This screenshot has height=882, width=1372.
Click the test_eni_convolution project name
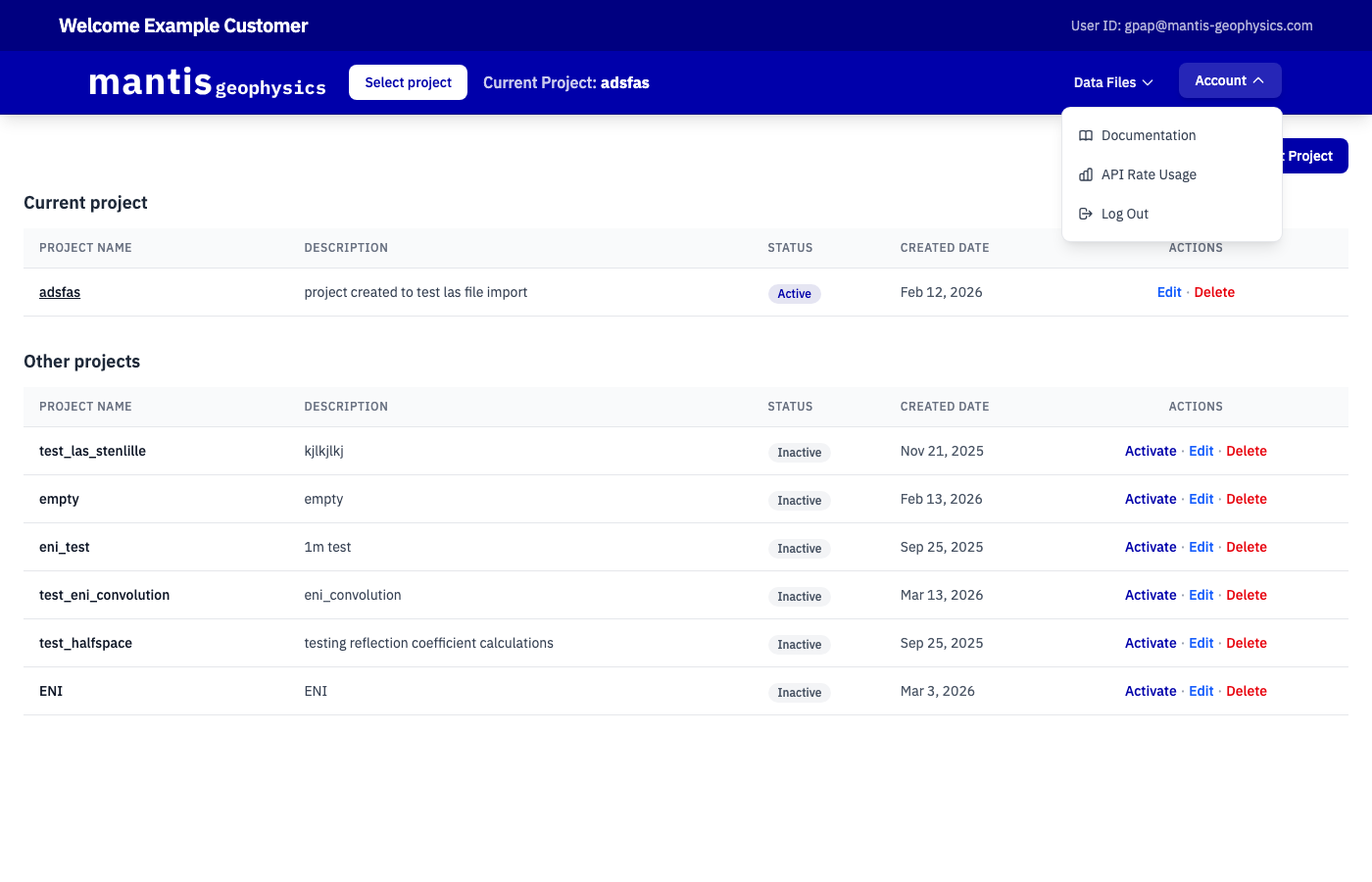(104, 595)
